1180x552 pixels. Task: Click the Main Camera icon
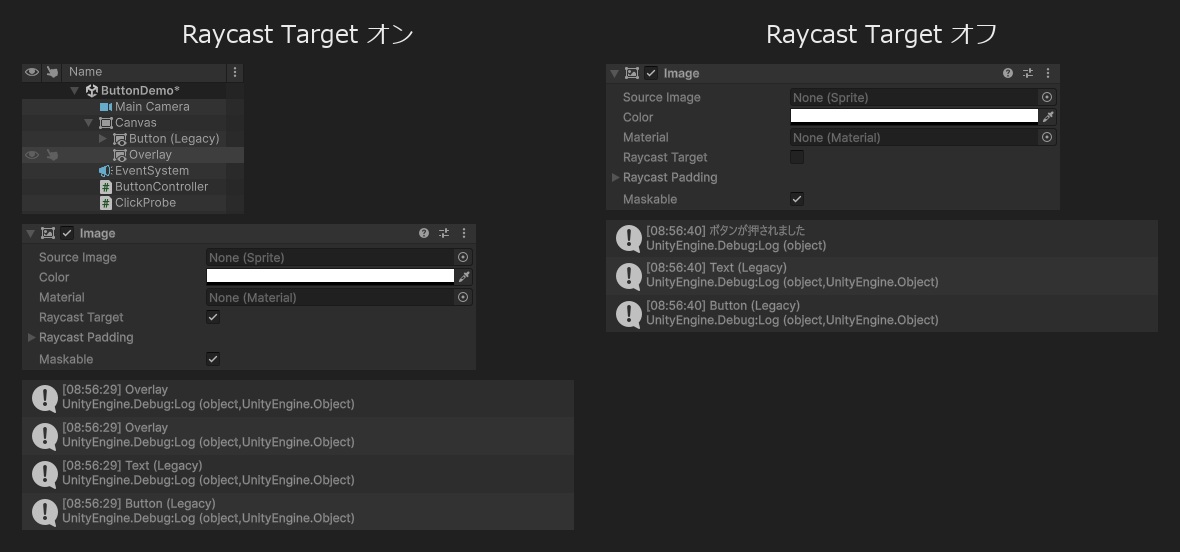pos(105,107)
